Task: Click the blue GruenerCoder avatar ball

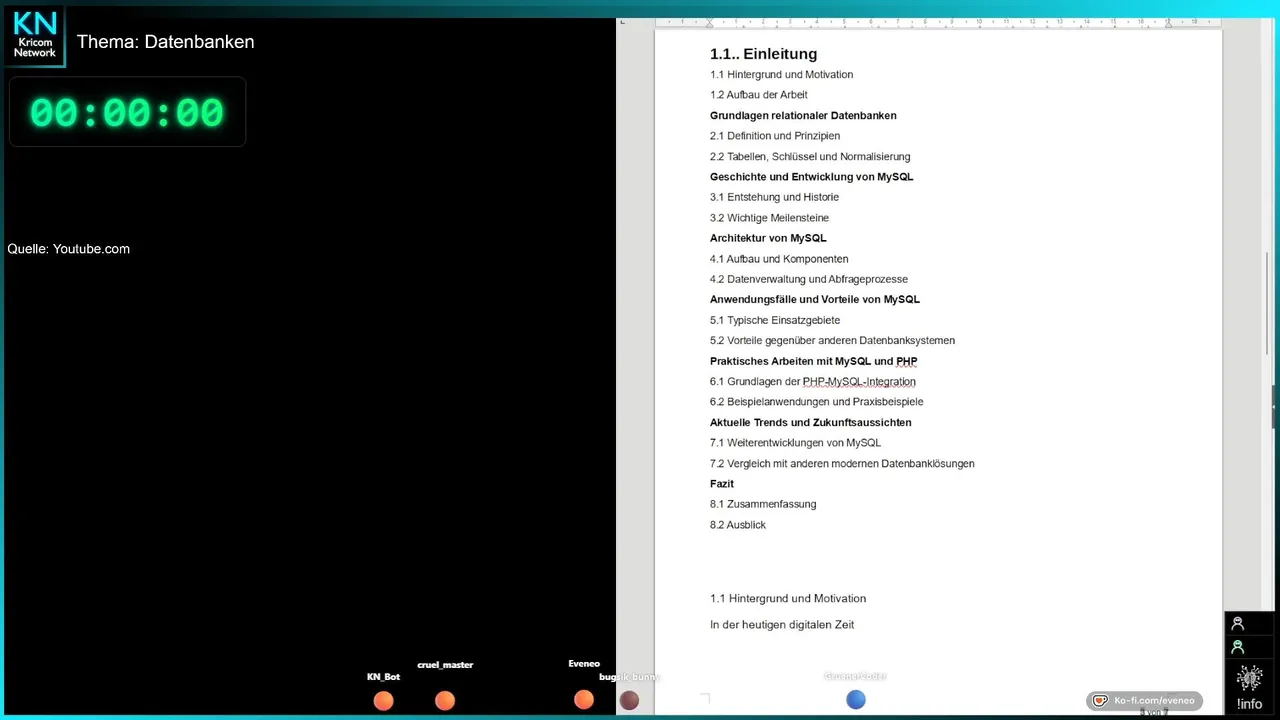Action: (856, 700)
